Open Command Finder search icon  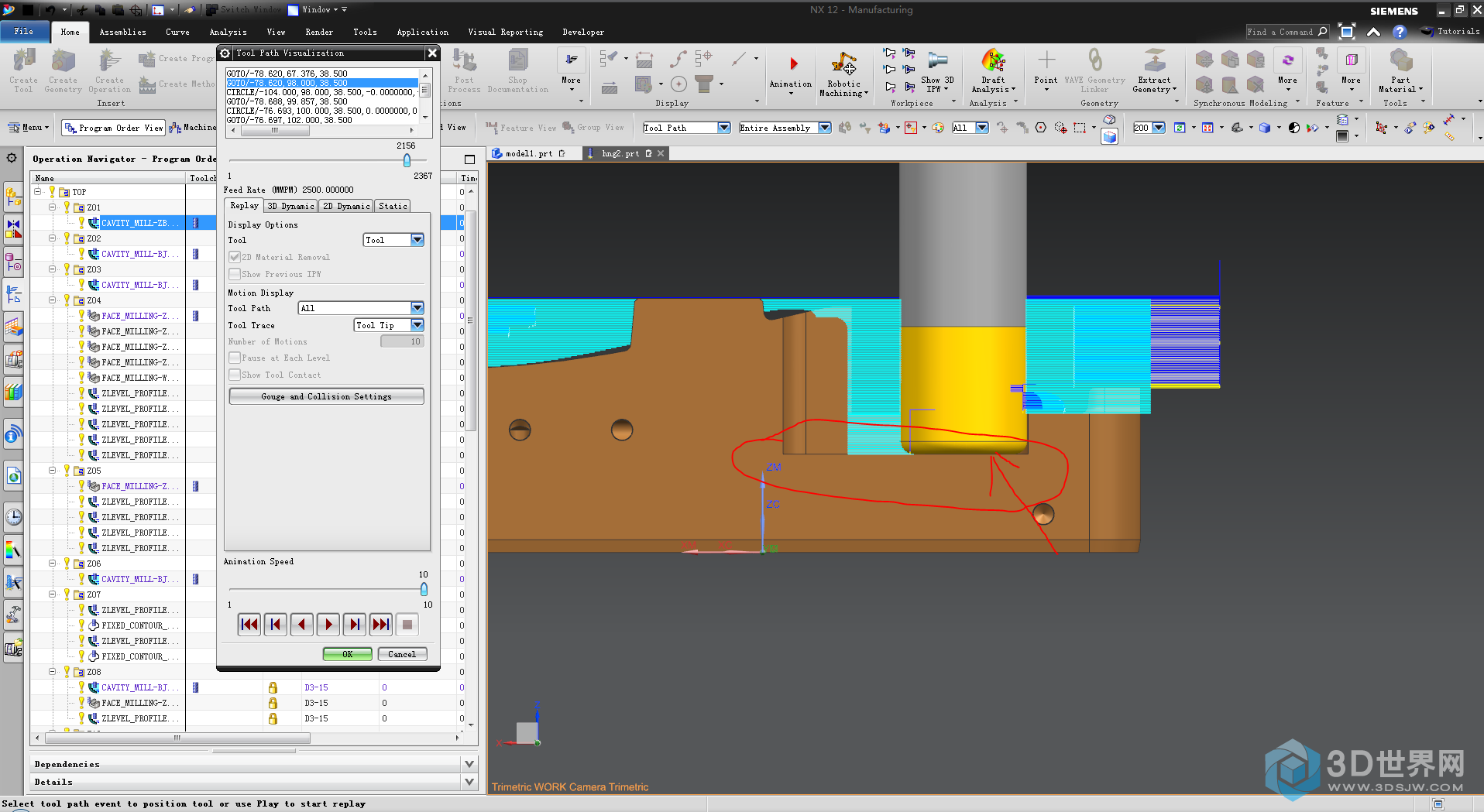coord(1322,32)
